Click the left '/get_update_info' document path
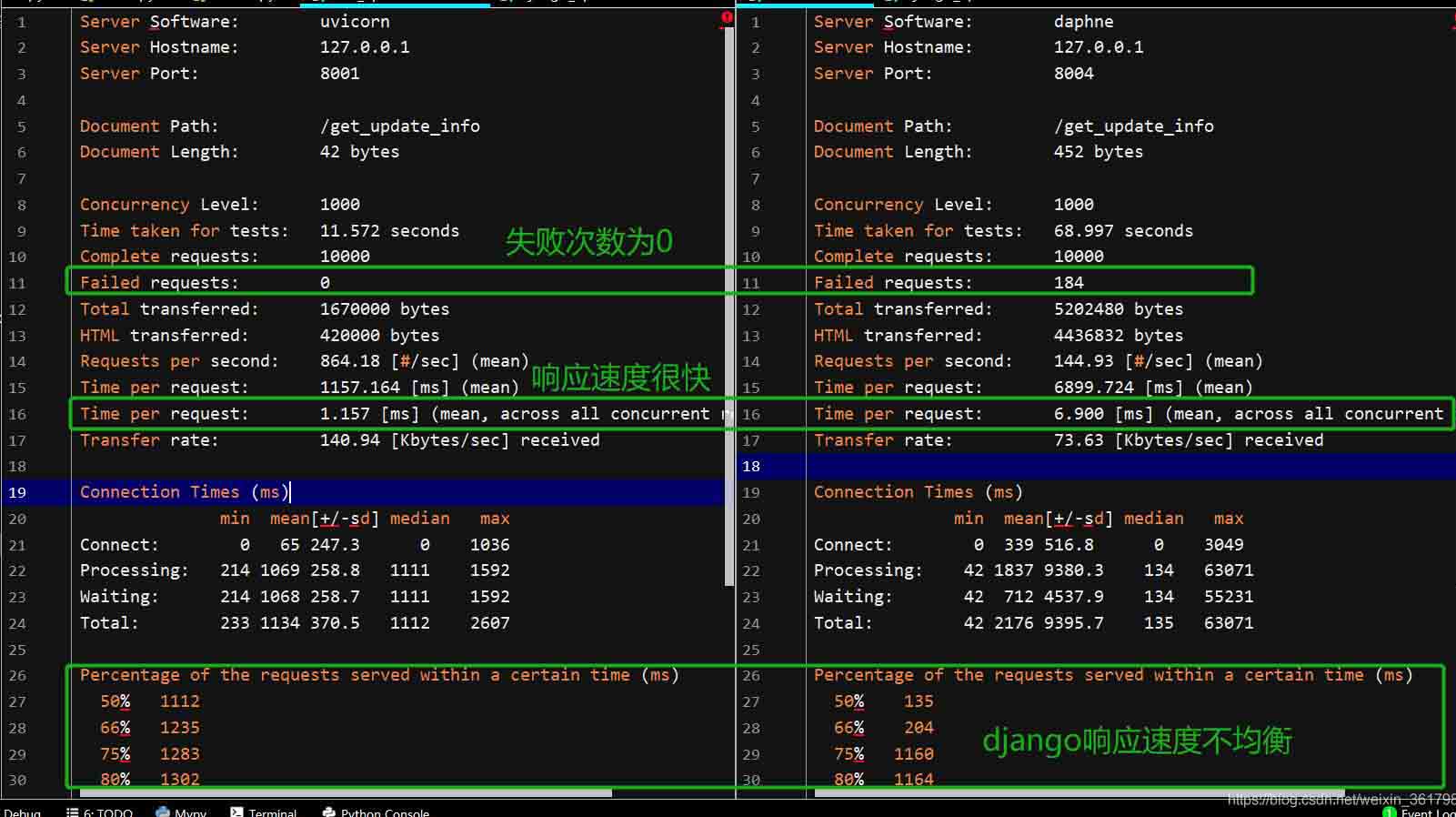Screen dimensions: 1456x817 click(400, 126)
